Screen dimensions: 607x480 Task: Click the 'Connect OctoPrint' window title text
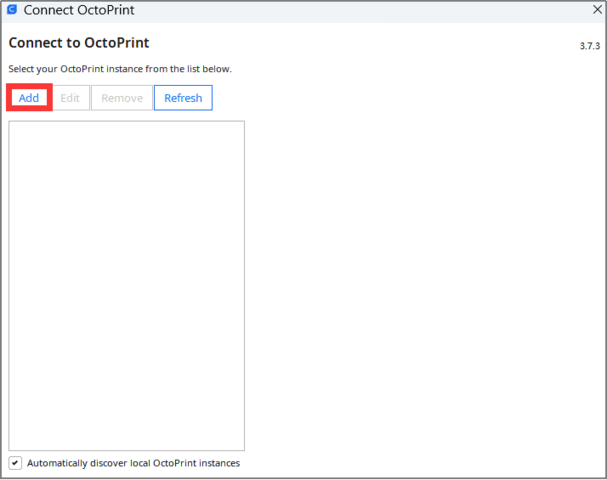[78, 11]
